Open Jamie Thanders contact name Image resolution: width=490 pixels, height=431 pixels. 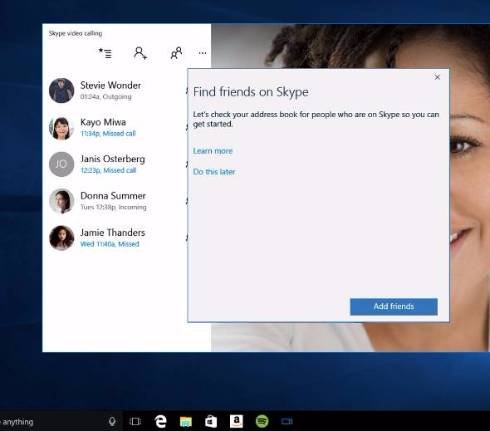tap(113, 233)
